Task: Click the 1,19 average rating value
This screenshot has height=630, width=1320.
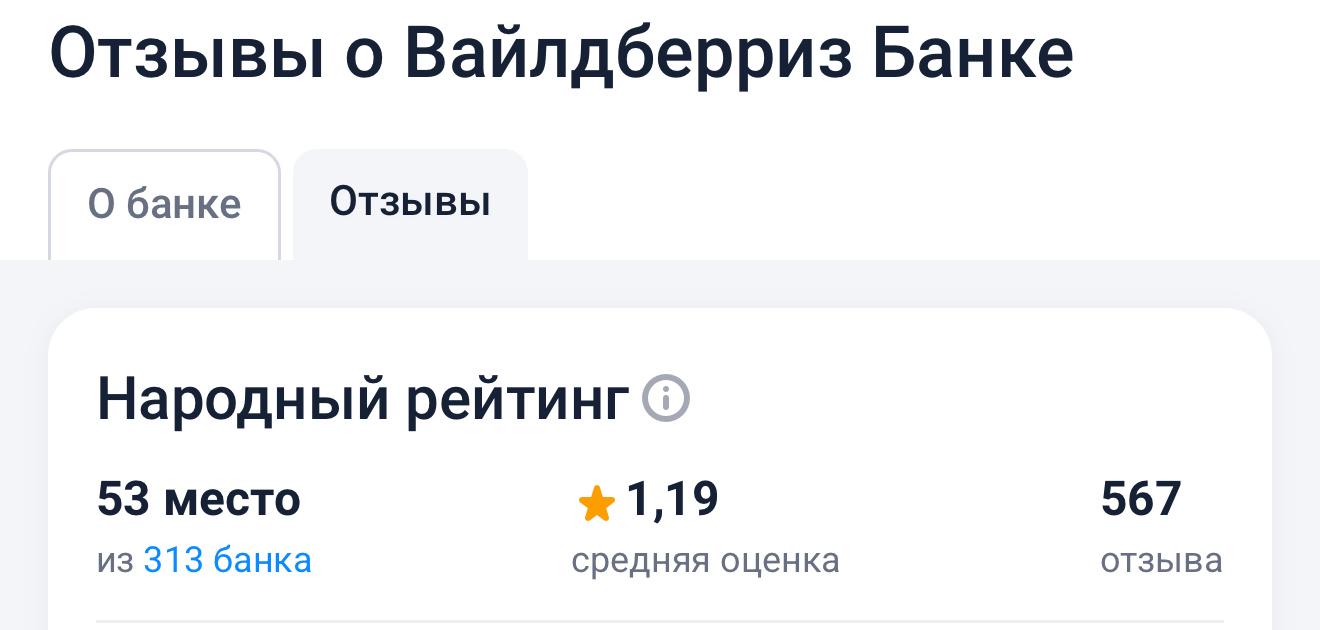Action: (672, 499)
